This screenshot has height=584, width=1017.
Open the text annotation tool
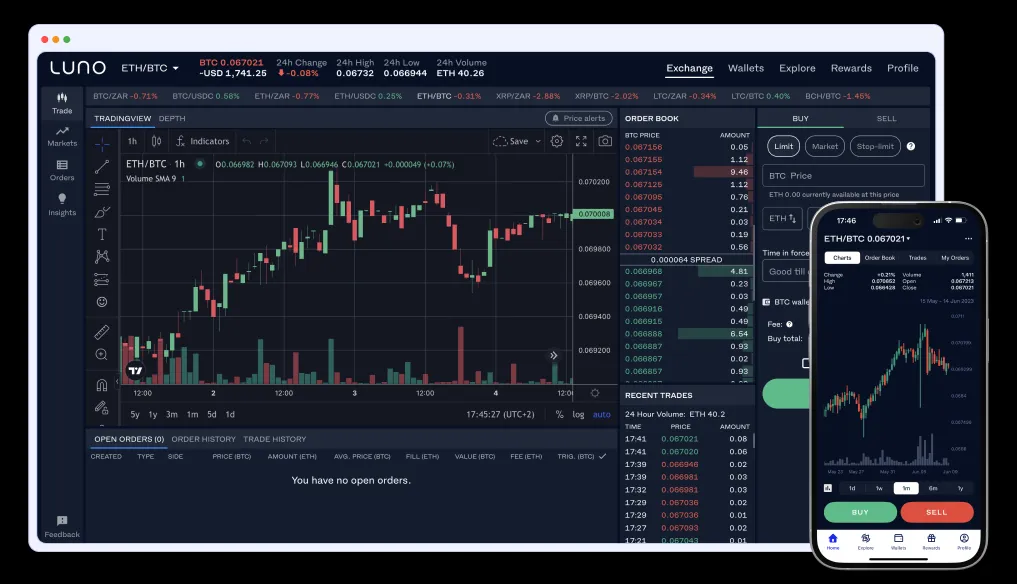click(x=101, y=232)
